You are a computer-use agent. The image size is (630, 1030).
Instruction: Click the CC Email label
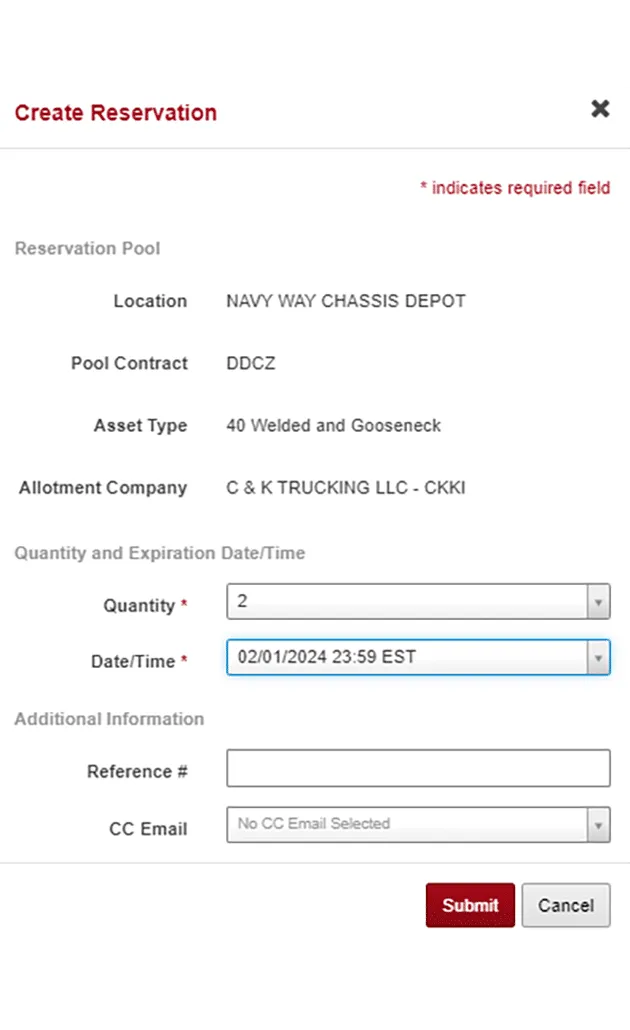click(148, 829)
